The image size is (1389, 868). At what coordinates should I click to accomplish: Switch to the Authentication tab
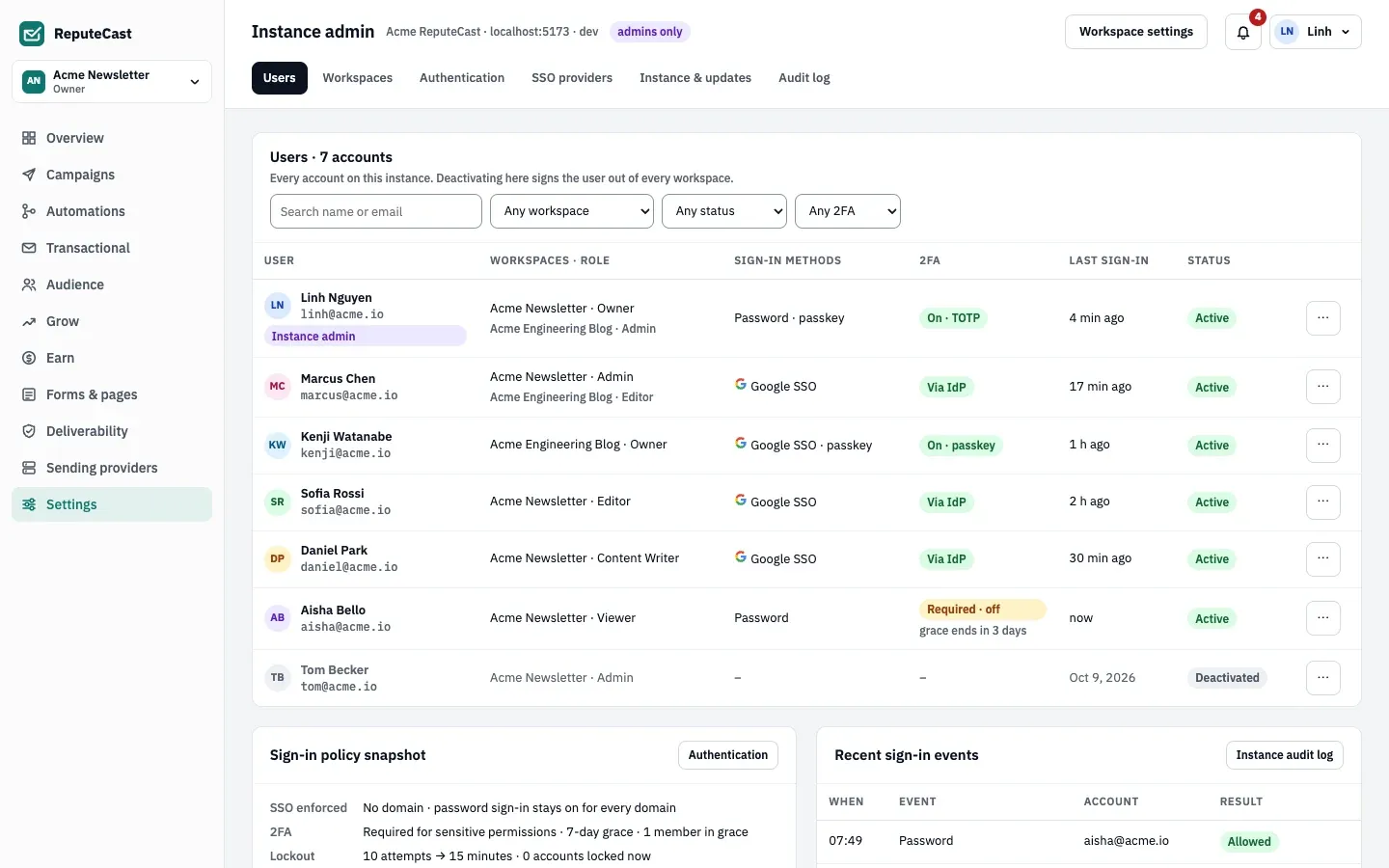pyautogui.click(x=462, y=78)
